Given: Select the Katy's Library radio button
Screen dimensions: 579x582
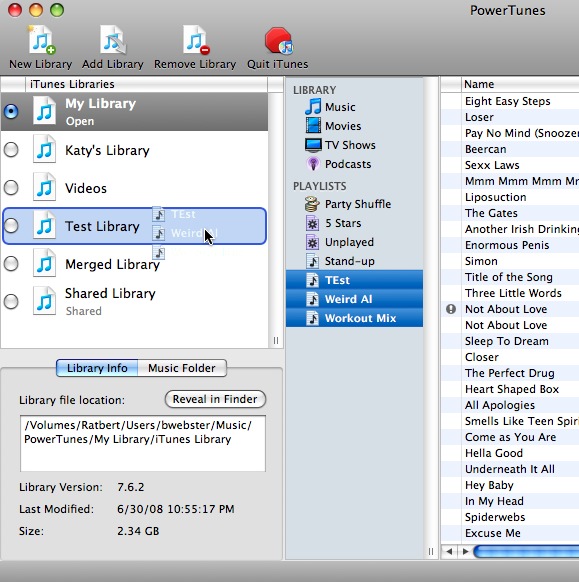Looking at the screenshot, I should (11, 150).
